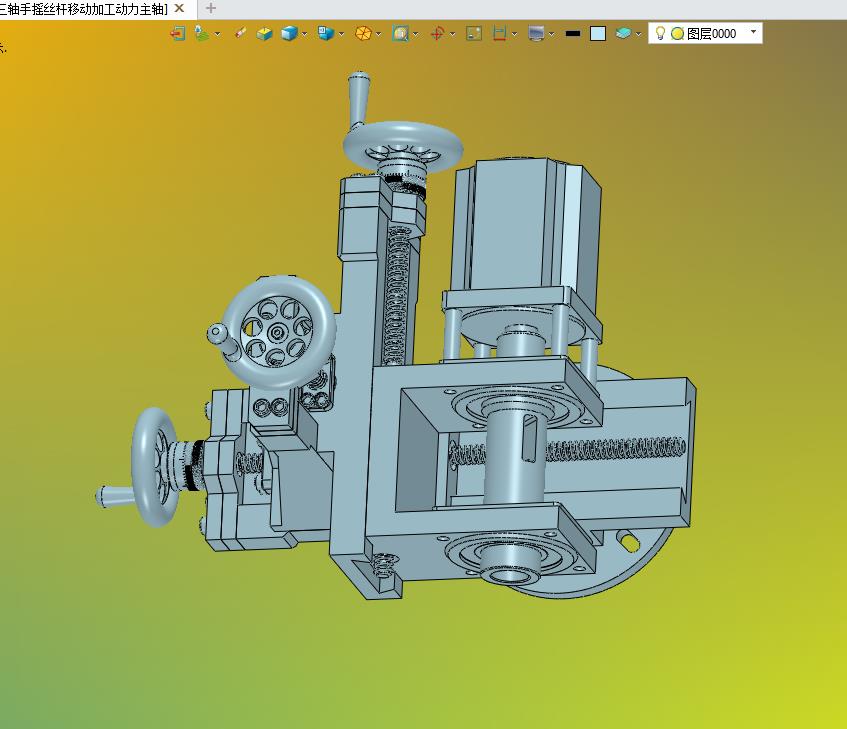The width and height of the screenshot is (847, 729).
Task: Open the zoom magnifier dropdown arrow
Action: coord(416,34)
